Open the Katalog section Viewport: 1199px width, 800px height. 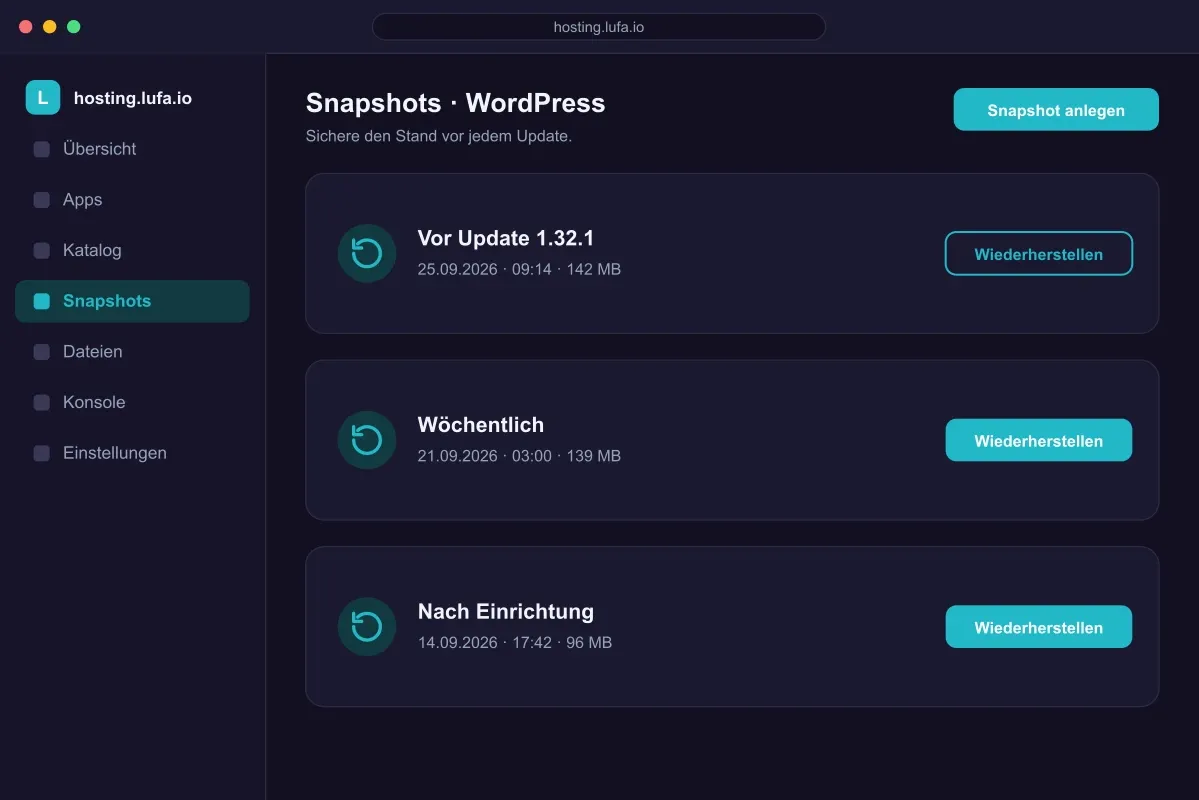click(132, 250)
